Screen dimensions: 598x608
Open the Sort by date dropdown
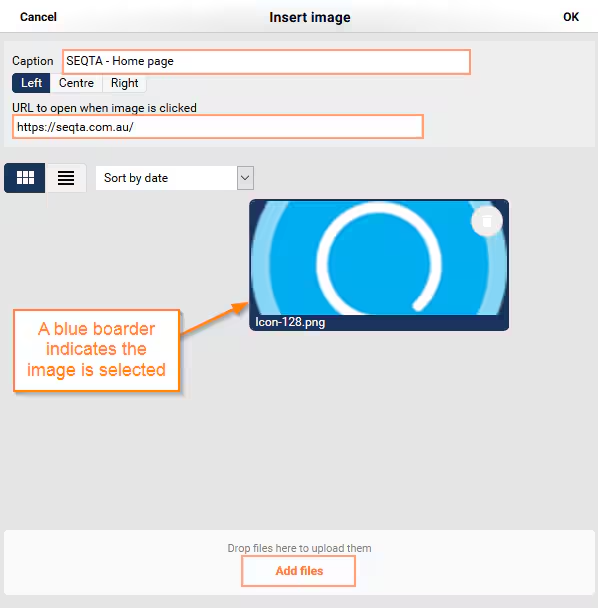[x=175, y=178]
